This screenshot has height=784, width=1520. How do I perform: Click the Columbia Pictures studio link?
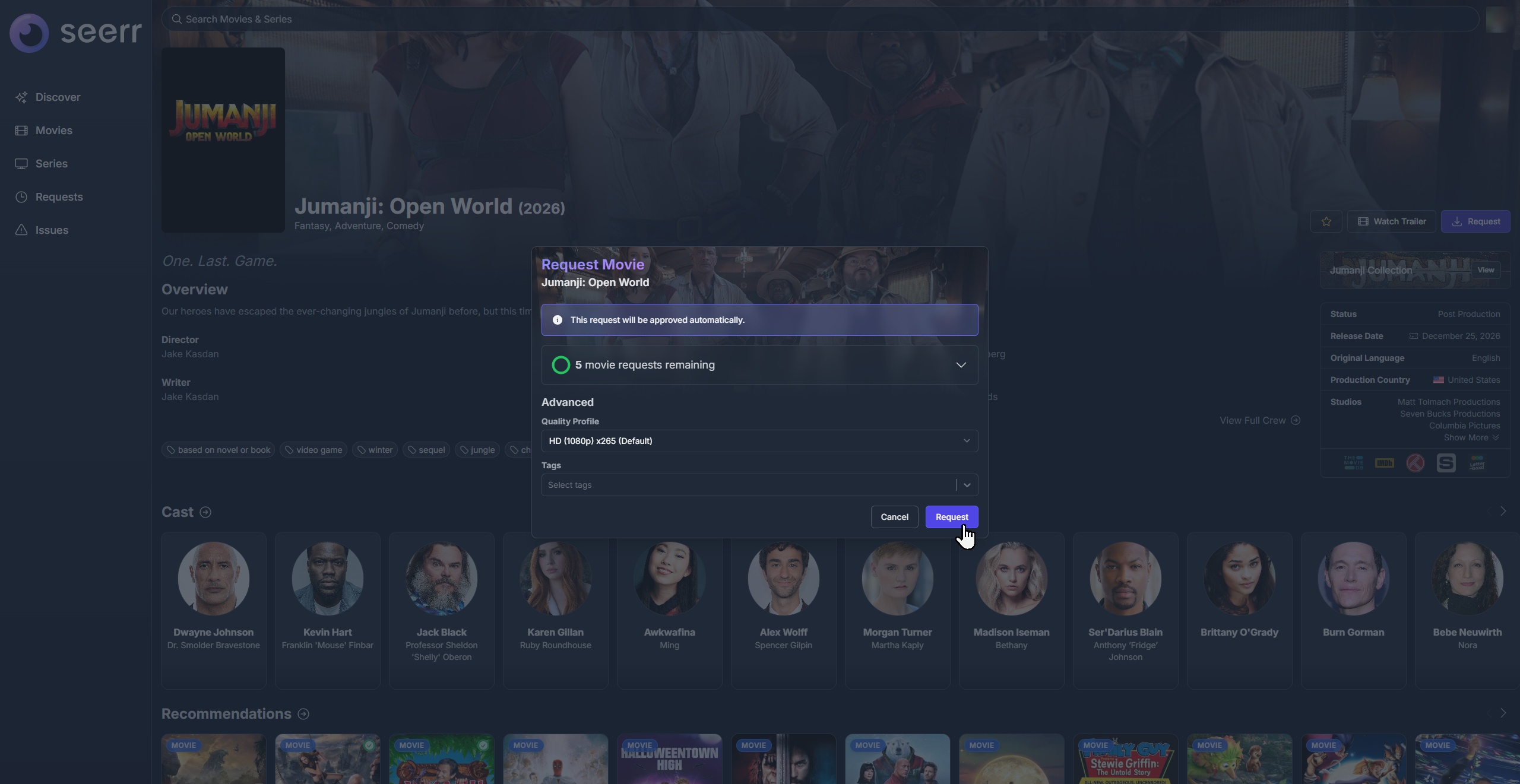[x=1464, y=426]
